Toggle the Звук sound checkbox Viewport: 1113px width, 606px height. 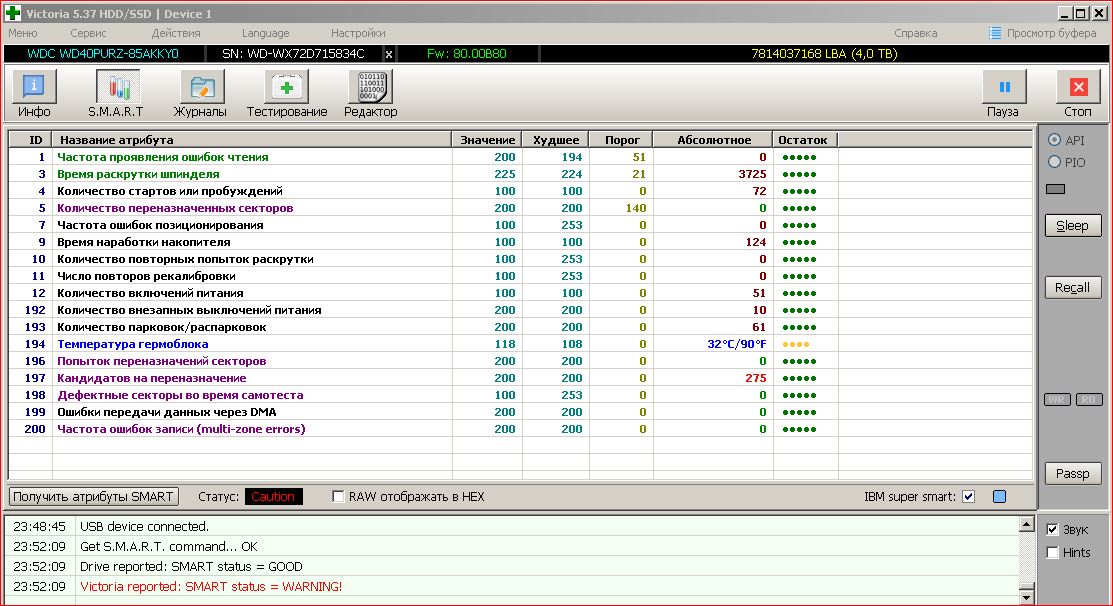coord(1053,529)
